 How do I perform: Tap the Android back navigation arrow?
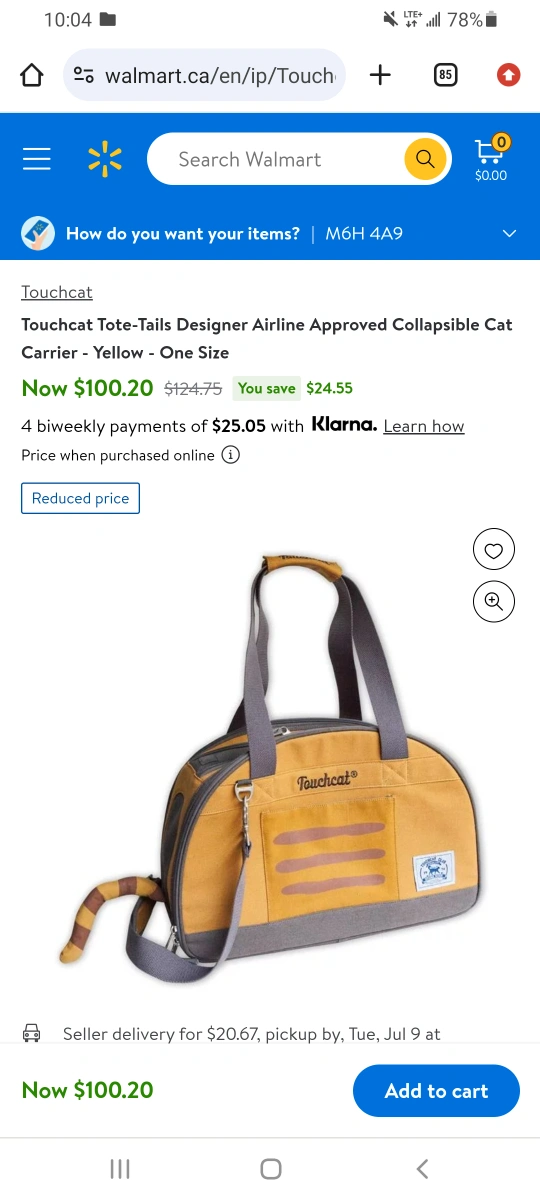[422, 1168]
